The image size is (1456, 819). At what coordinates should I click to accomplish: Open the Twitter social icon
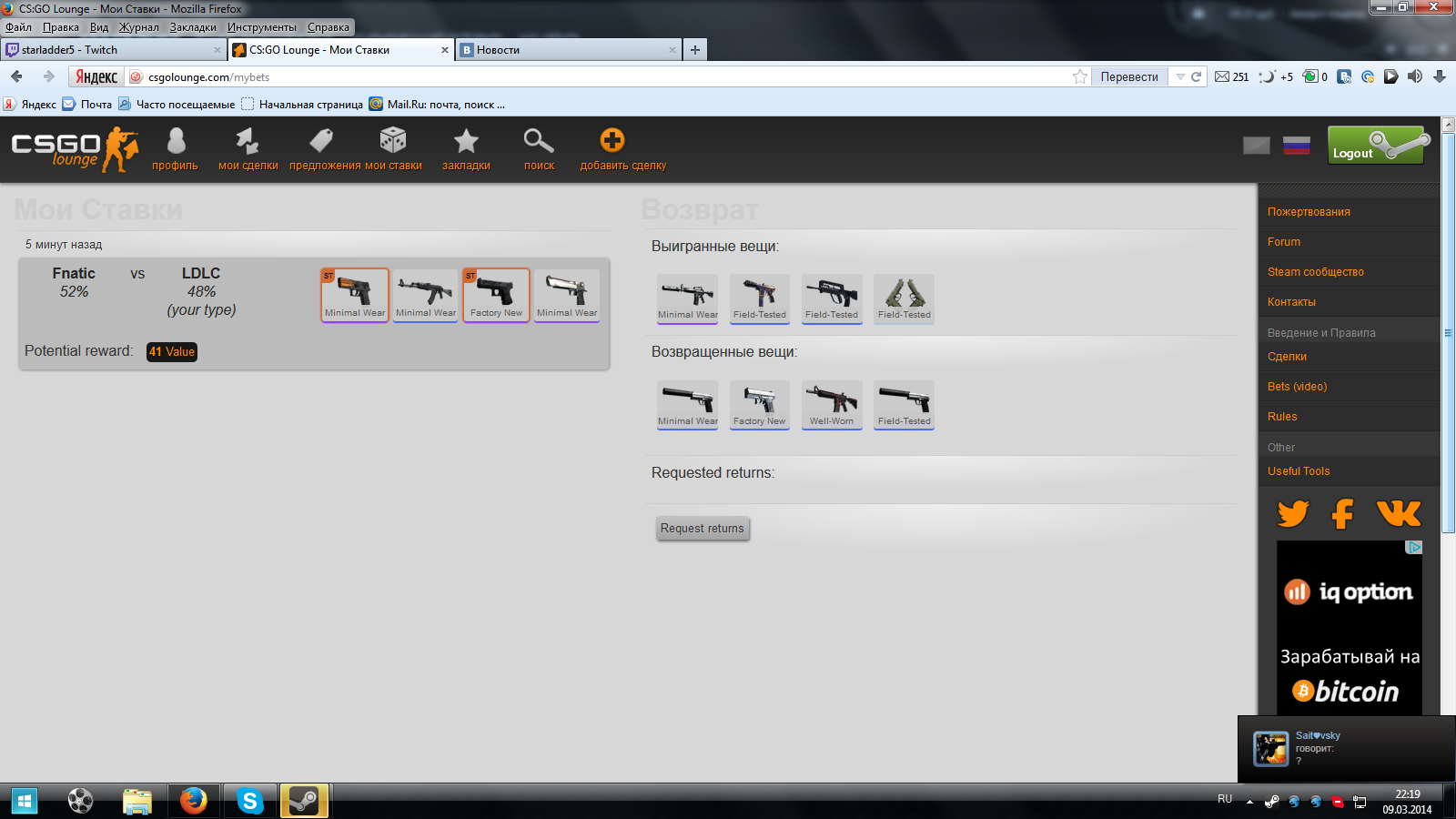pos(1293,514)
